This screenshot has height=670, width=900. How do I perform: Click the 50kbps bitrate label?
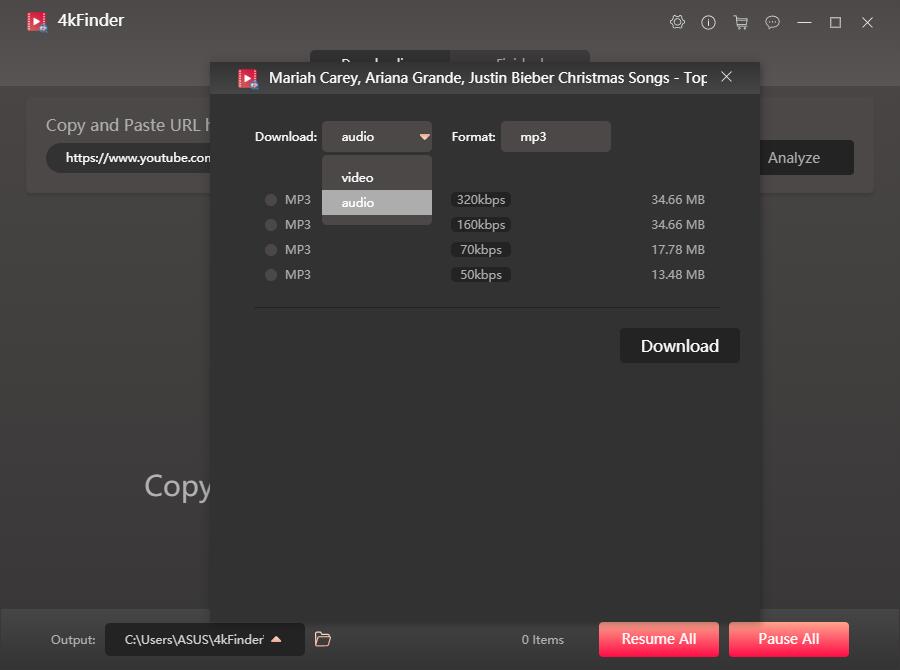[481, 274]
